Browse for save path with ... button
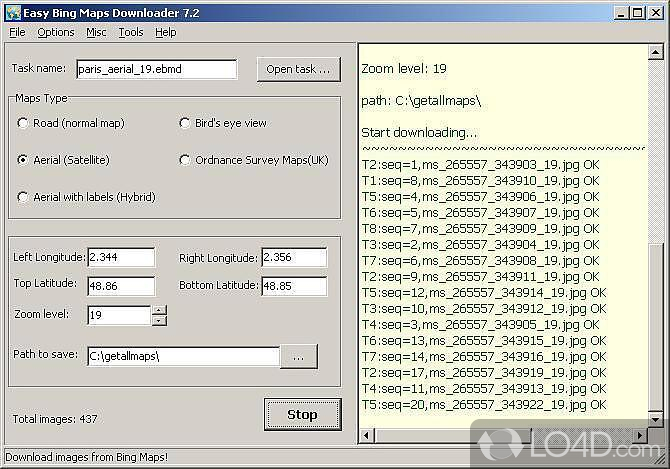 pos(299,355)
